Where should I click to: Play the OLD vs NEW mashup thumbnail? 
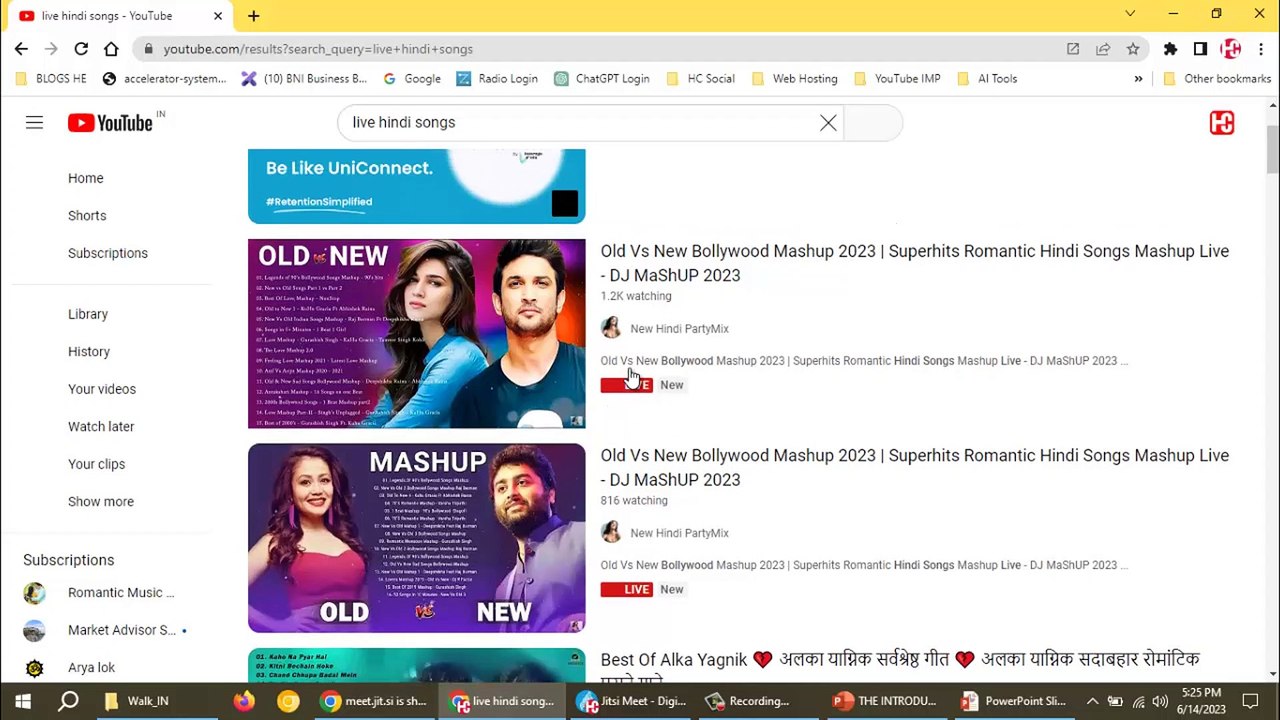(x=416, y=333)
